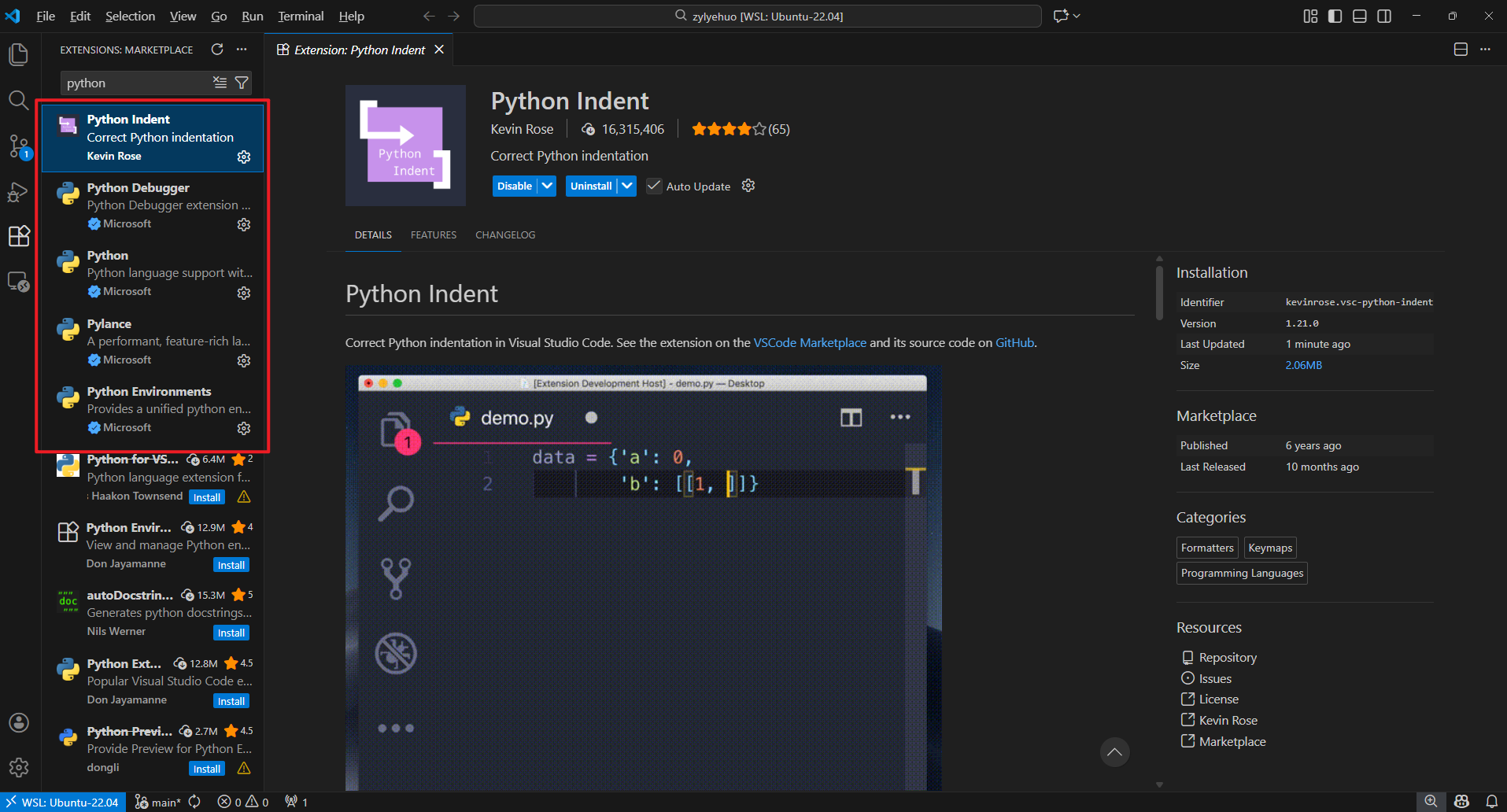
Task: Open the extension settings gear beside Auto Update
Action: tap(748, 186)
